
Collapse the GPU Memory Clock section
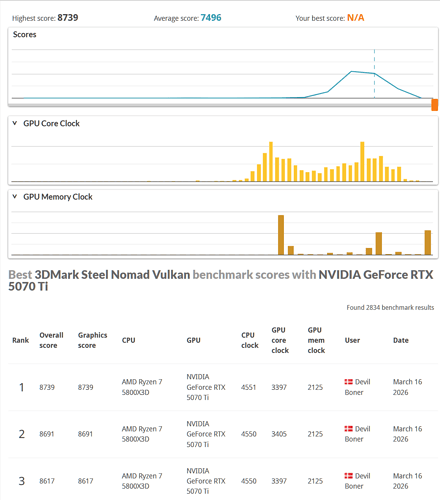pos(15,197)
